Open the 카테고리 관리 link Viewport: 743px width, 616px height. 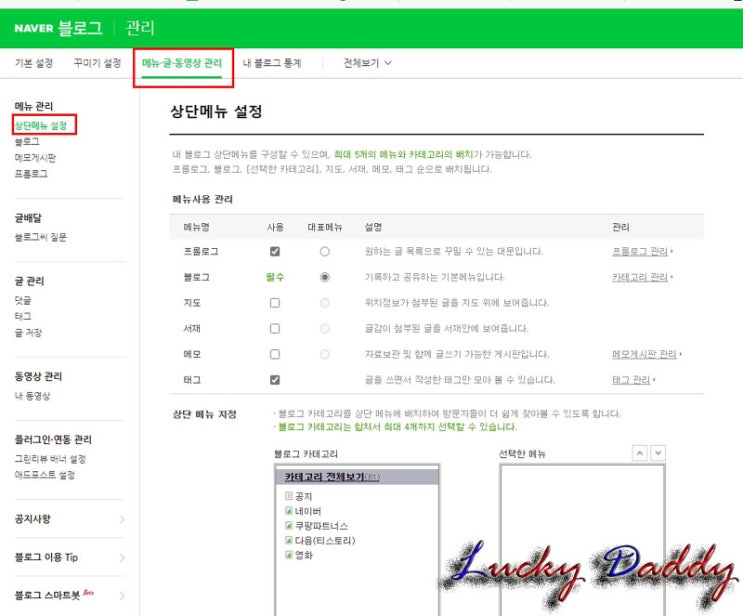(640, 277)
